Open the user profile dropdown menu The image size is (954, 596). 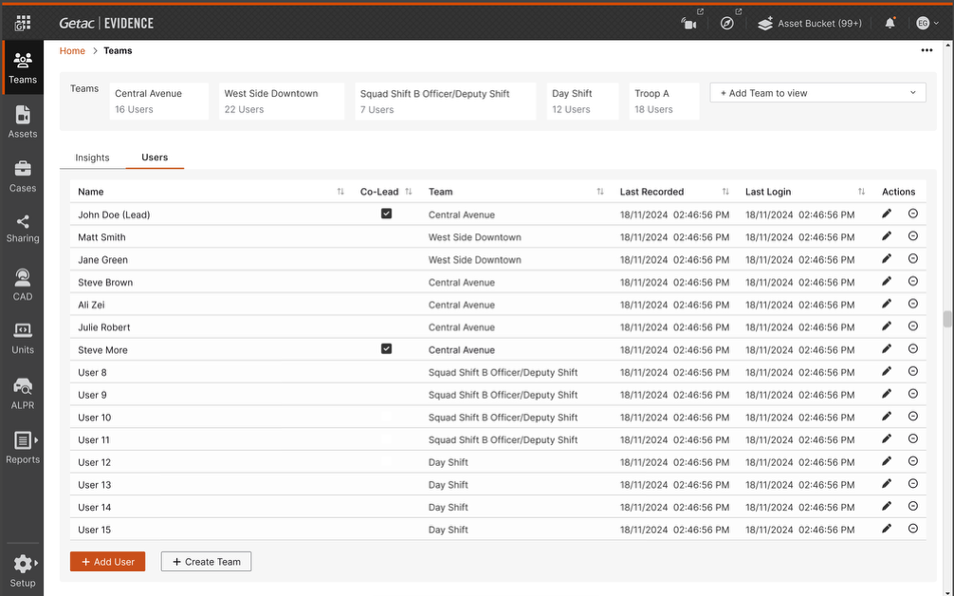(927, 23)
